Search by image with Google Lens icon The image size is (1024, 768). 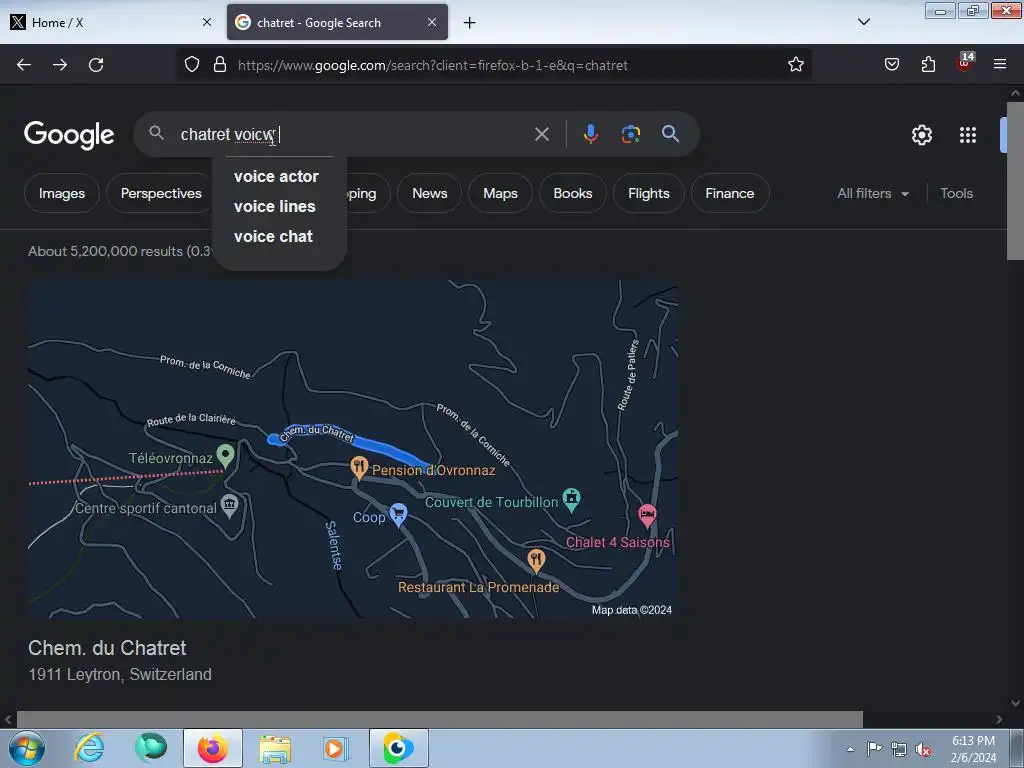pyautogui.click(x=630, y=135)
